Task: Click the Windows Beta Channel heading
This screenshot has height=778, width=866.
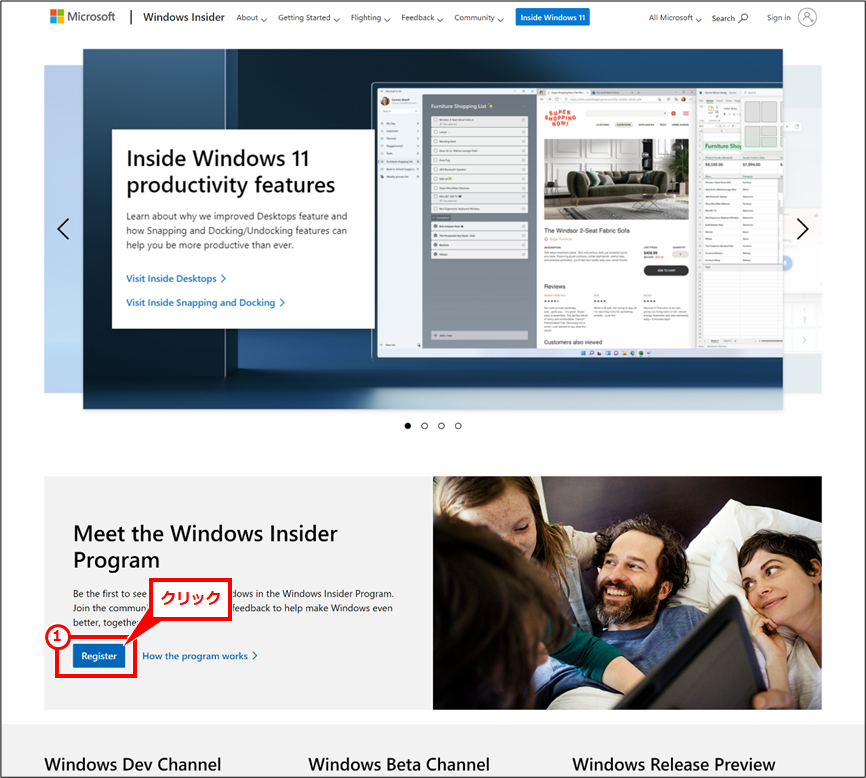Action: coord(399,765)
